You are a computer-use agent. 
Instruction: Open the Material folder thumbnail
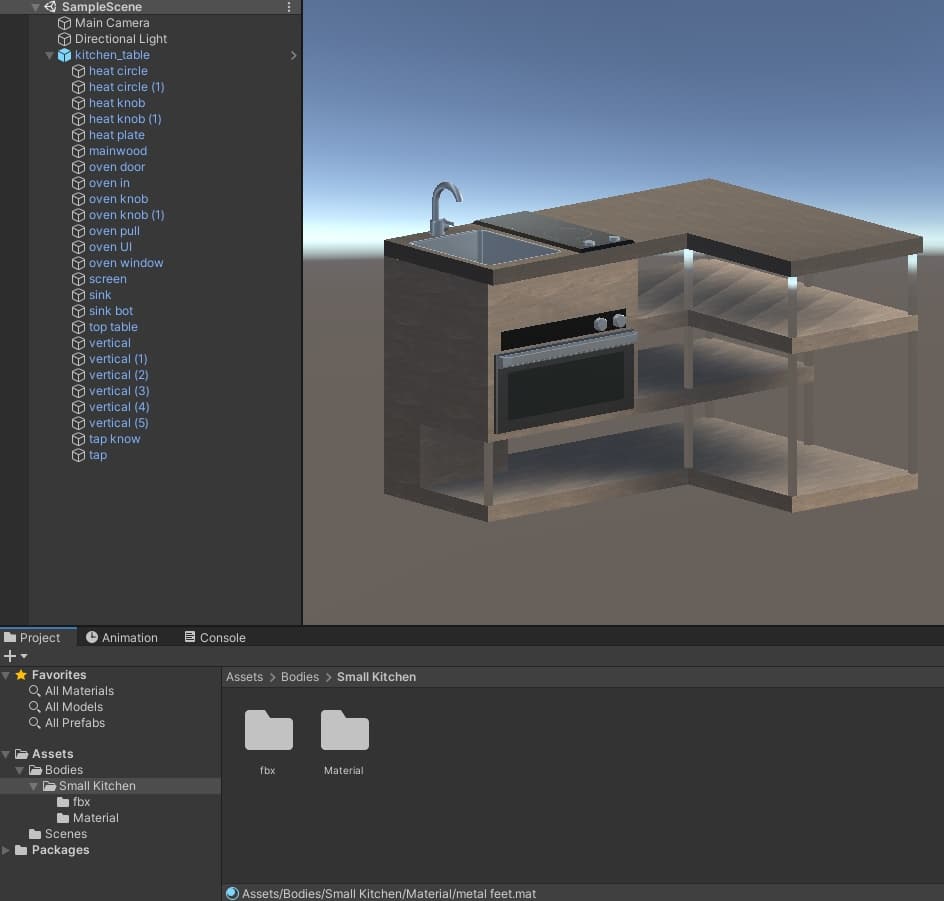coord(344,731)
